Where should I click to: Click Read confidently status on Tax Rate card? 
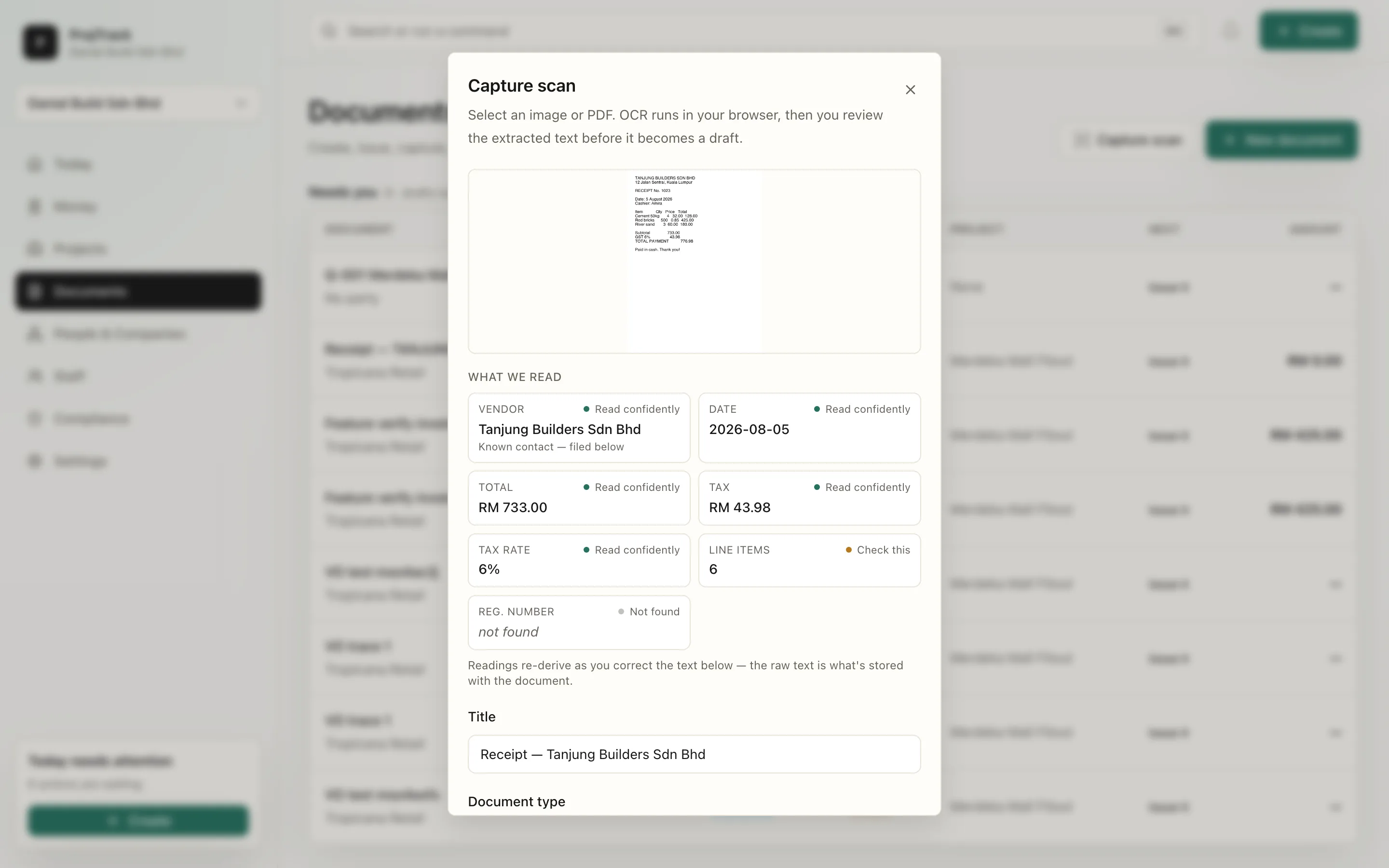coord(631,550)
